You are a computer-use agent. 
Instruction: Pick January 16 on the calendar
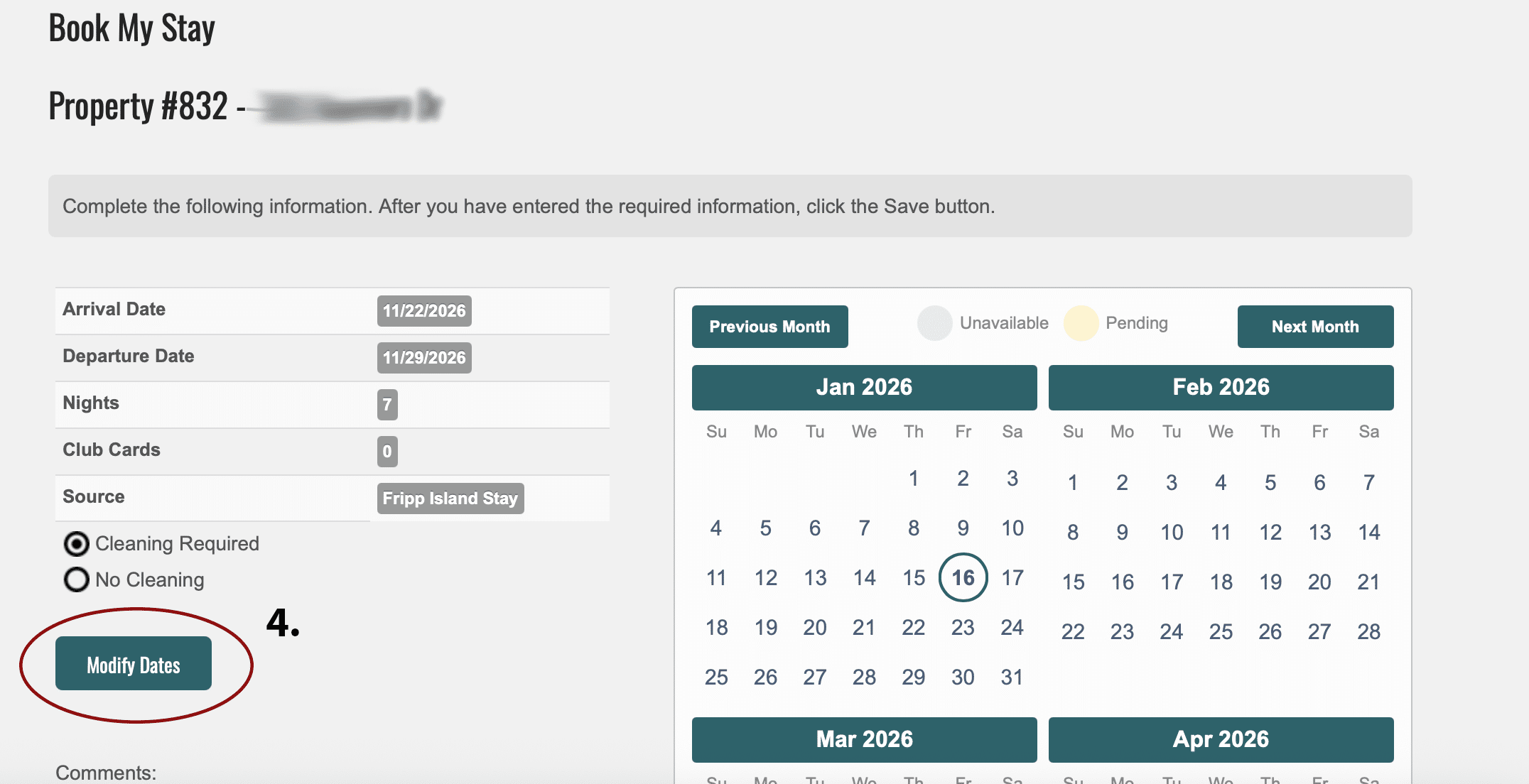[x=963, y=577]
